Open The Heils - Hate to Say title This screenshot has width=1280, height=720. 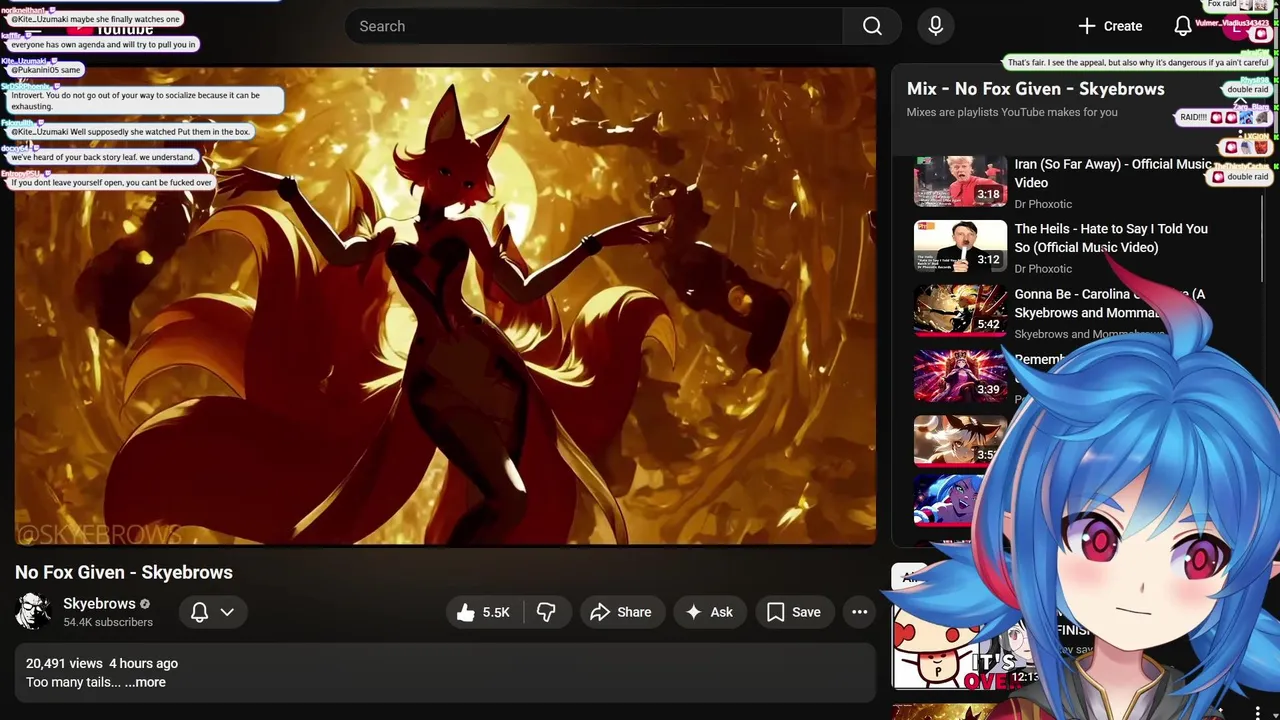[x=1111, y=238]
